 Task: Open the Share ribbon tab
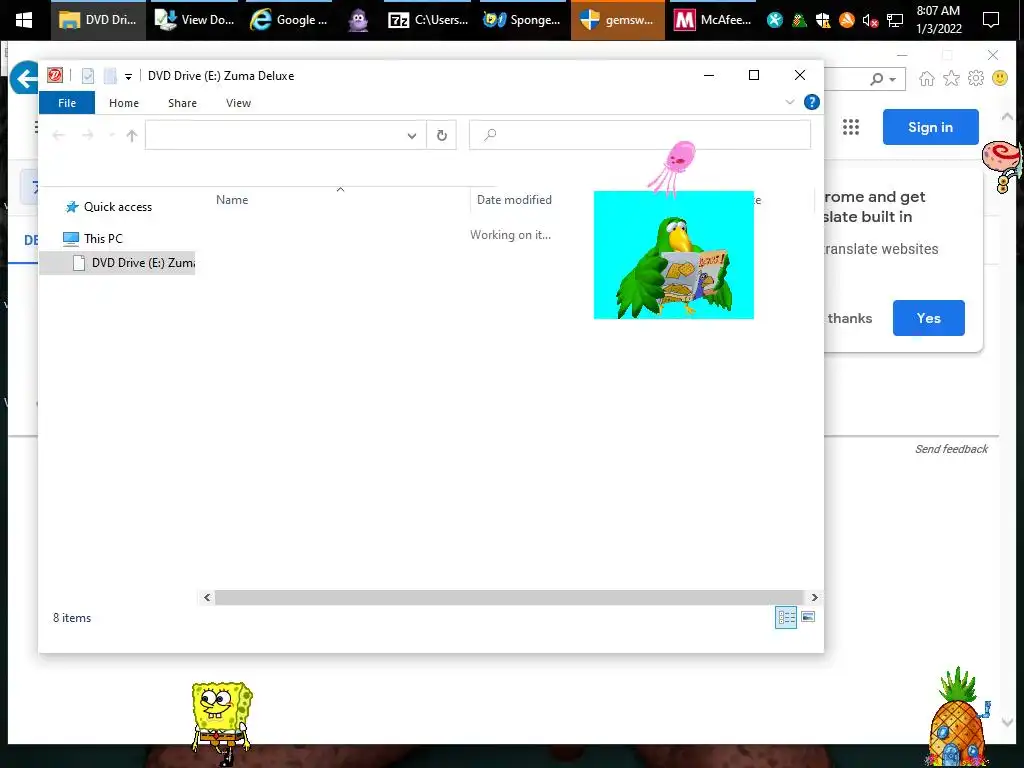pos(182,103)
